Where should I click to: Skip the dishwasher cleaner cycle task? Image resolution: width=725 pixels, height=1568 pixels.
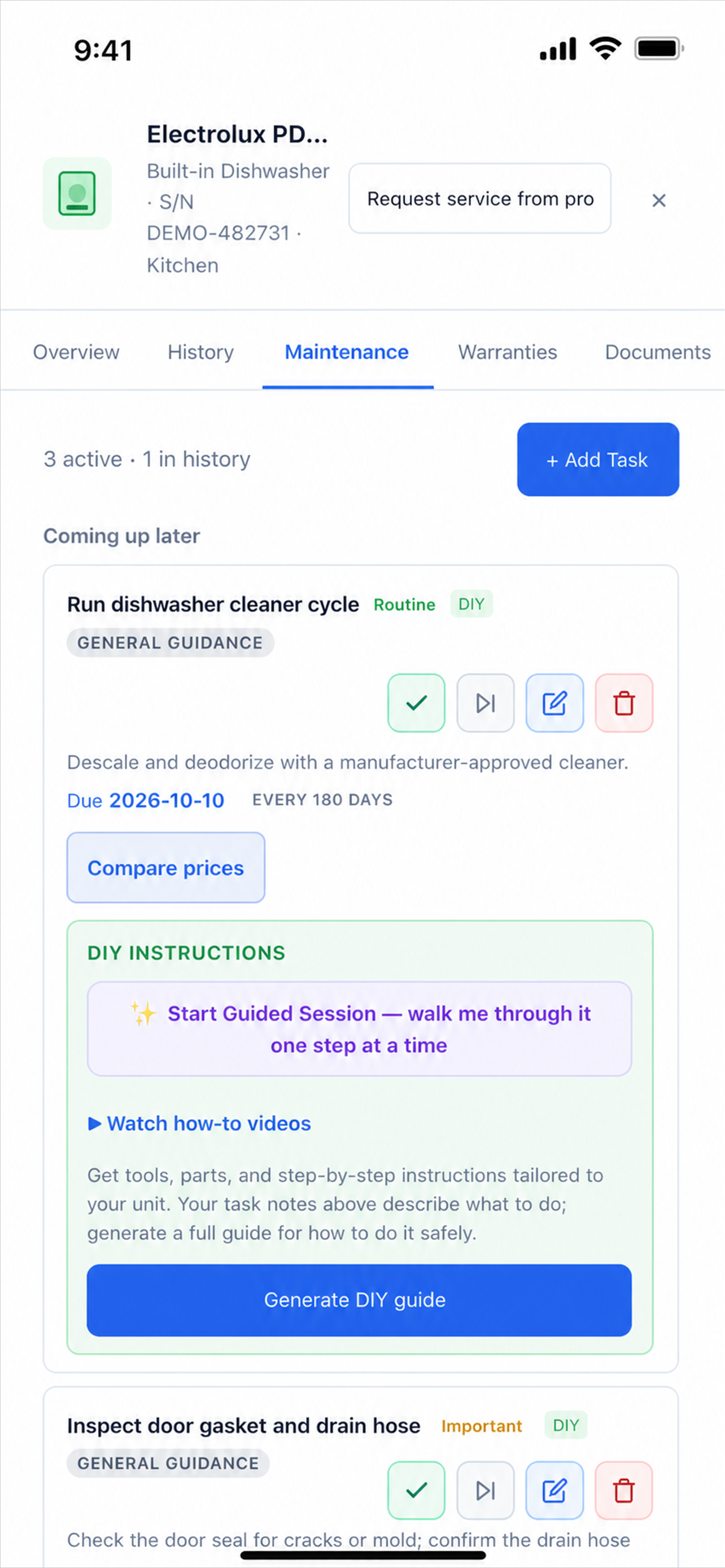point(486,702)
